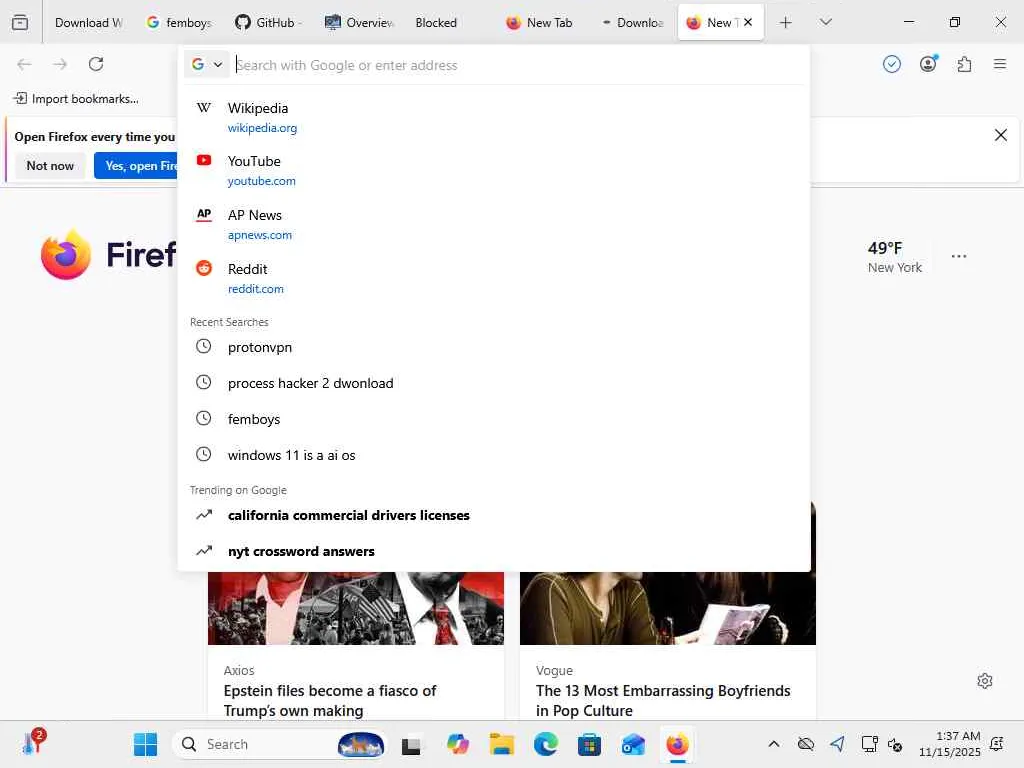Choose recent search windows 11 is a ai os

[494, 455]
